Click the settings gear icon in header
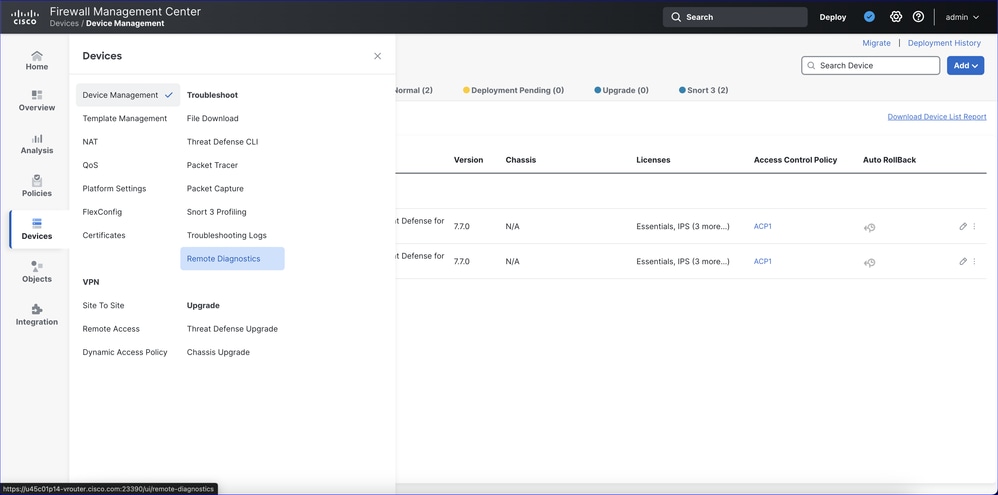The height and width of the screenshot is (495, 998). tap(896, 17)
